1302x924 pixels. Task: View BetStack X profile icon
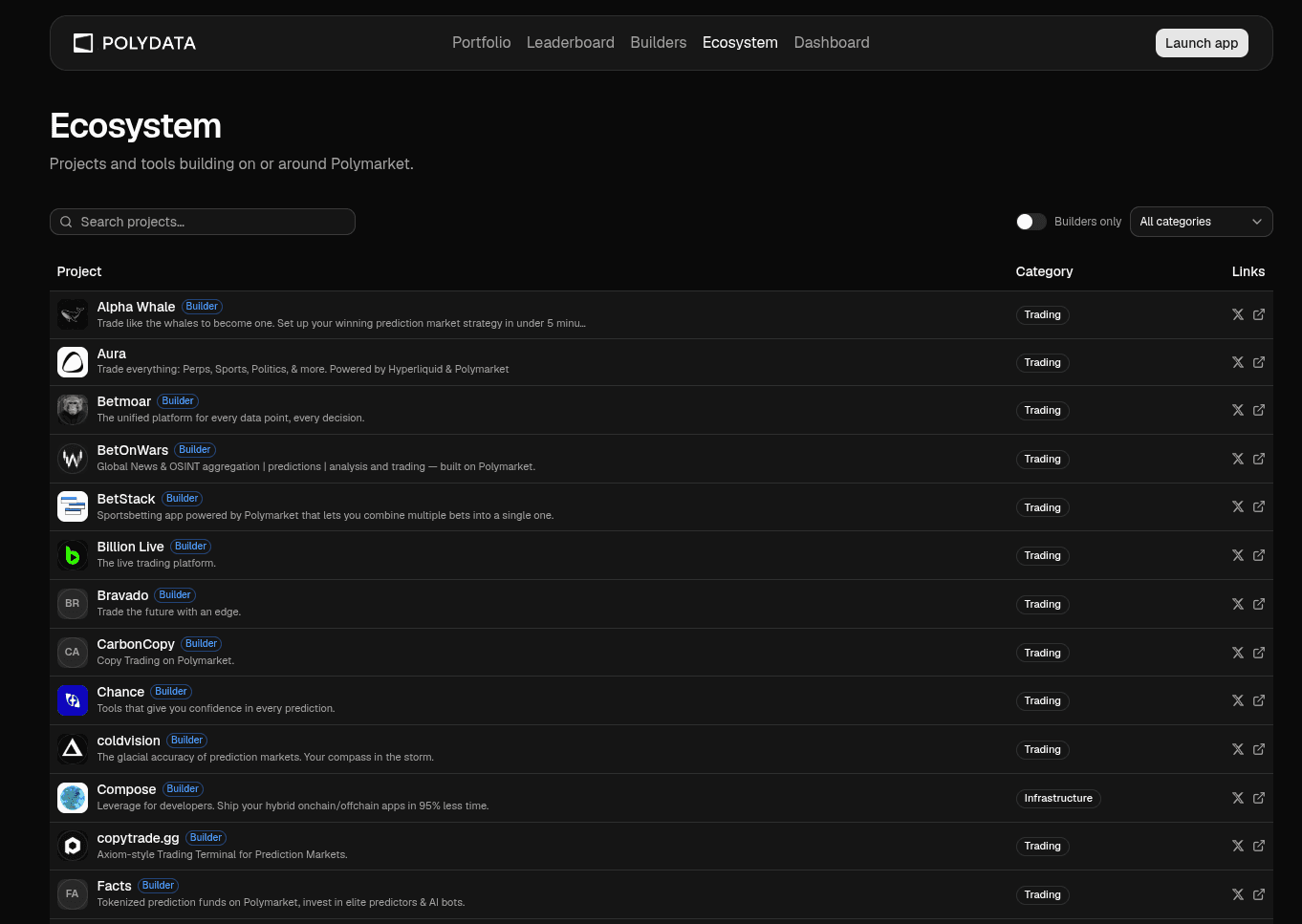coord(1238,507)
